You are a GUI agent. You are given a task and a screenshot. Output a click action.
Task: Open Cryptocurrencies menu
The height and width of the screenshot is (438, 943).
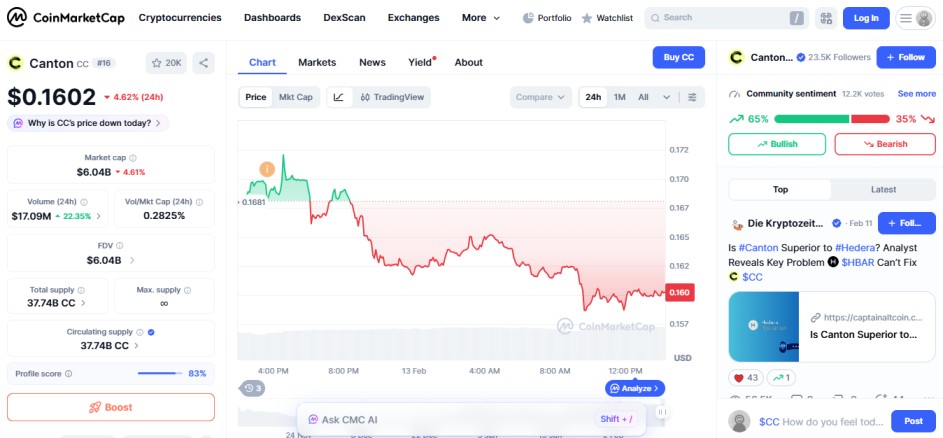tap(180, 18)
